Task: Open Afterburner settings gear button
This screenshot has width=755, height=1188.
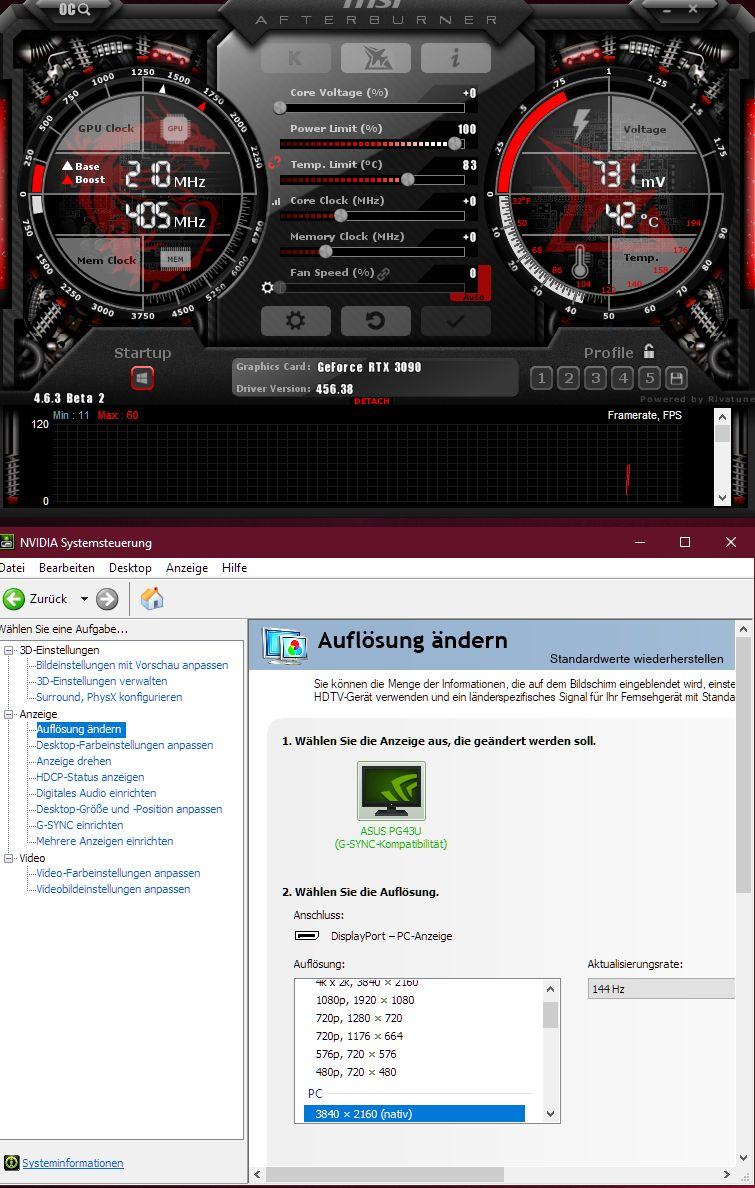Action: click(x=296, y=320)
